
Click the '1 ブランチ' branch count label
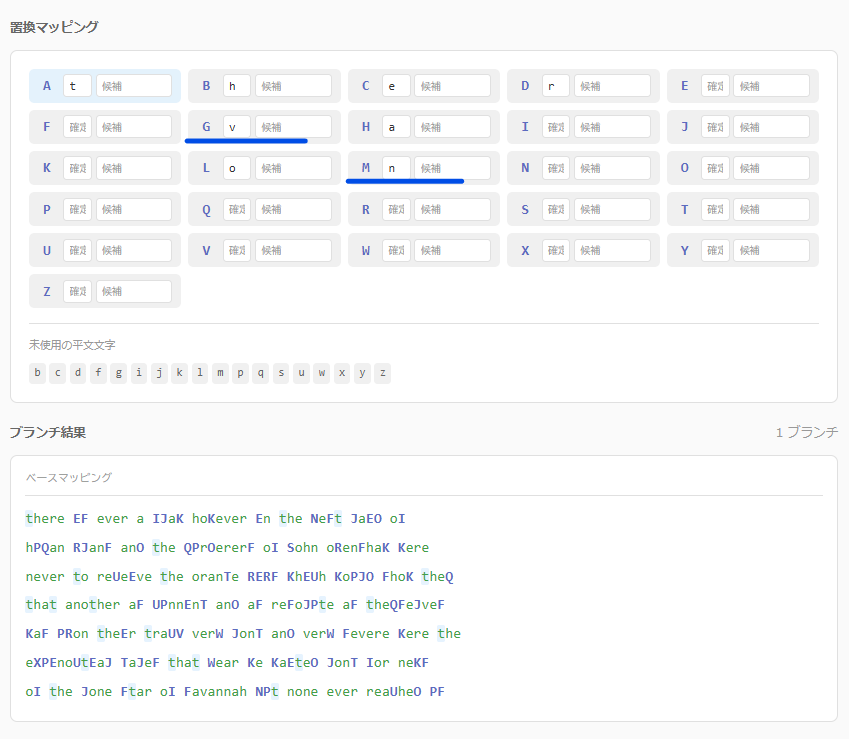(x=806, y=432)
